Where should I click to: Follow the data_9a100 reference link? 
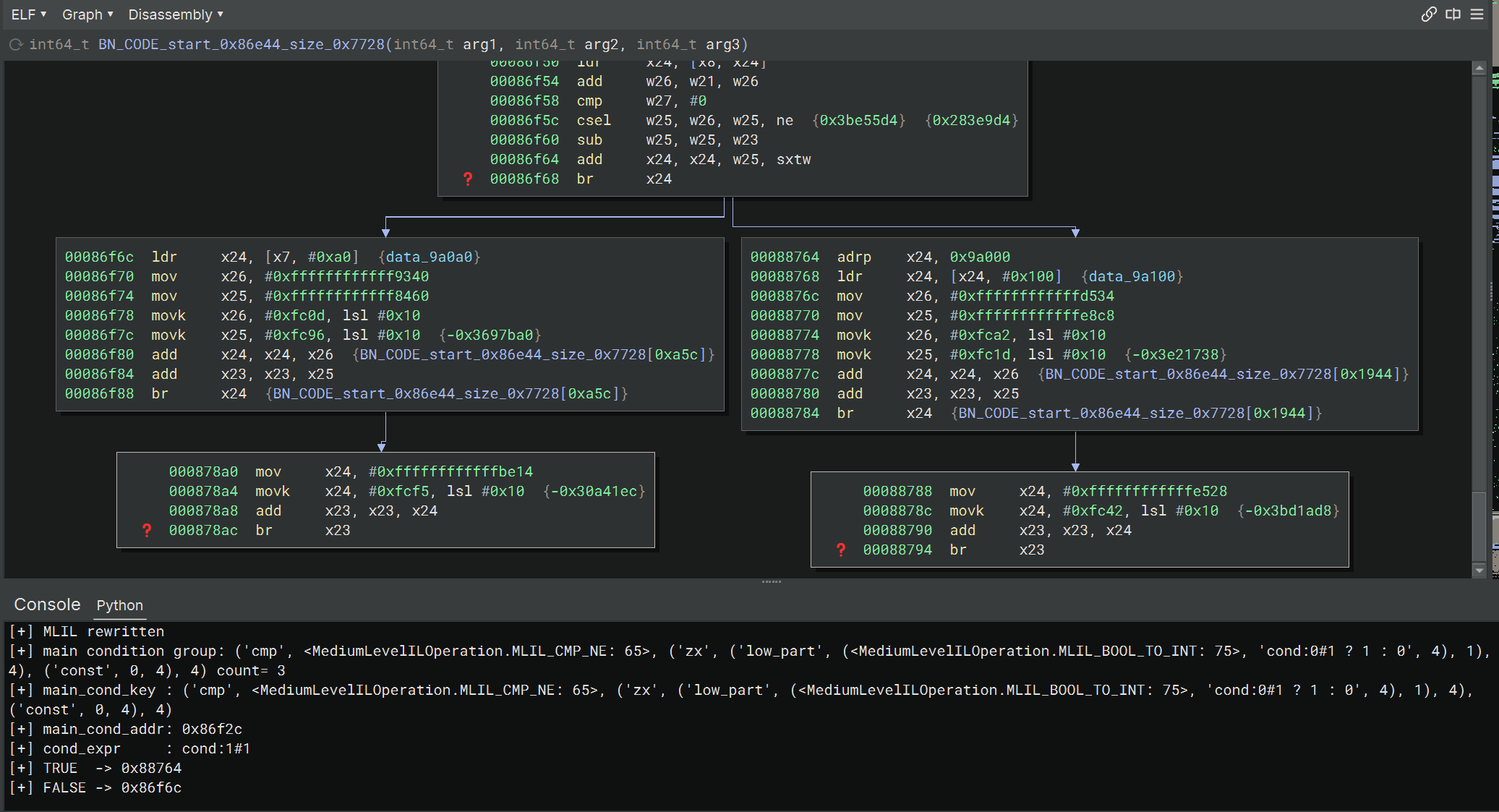(x=1132, y=276)
